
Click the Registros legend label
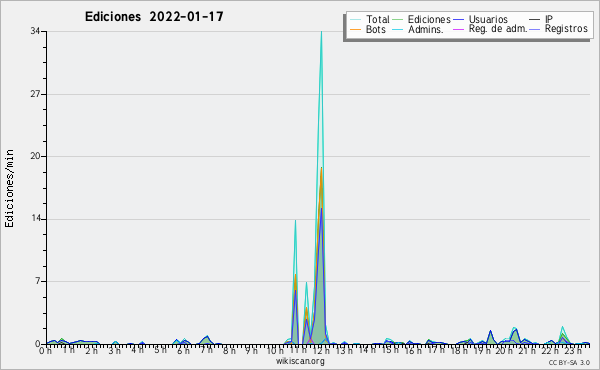[x=566, y=29]
